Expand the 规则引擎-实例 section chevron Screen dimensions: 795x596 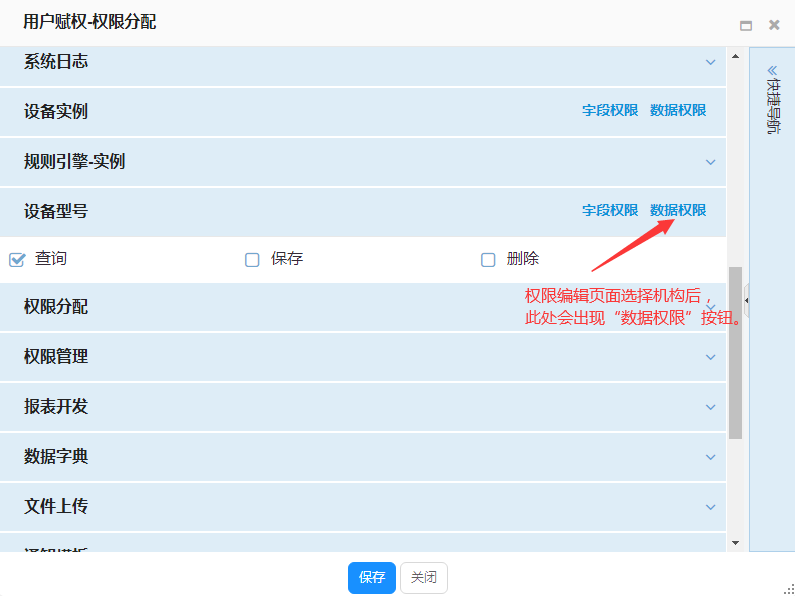pos(710,162)
